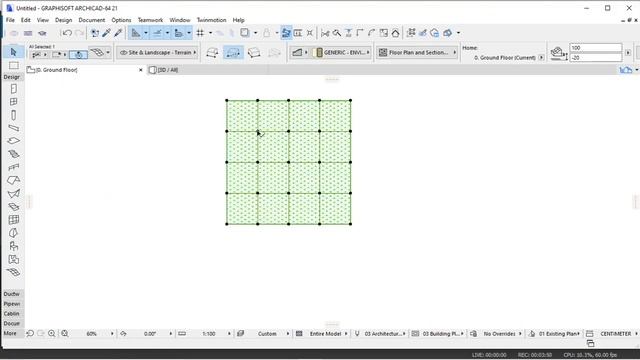Image resolution: width=640 pixels, height=360 pixels.
Task: Click the Undo arrow icon
Action: [x=67, y=33]
